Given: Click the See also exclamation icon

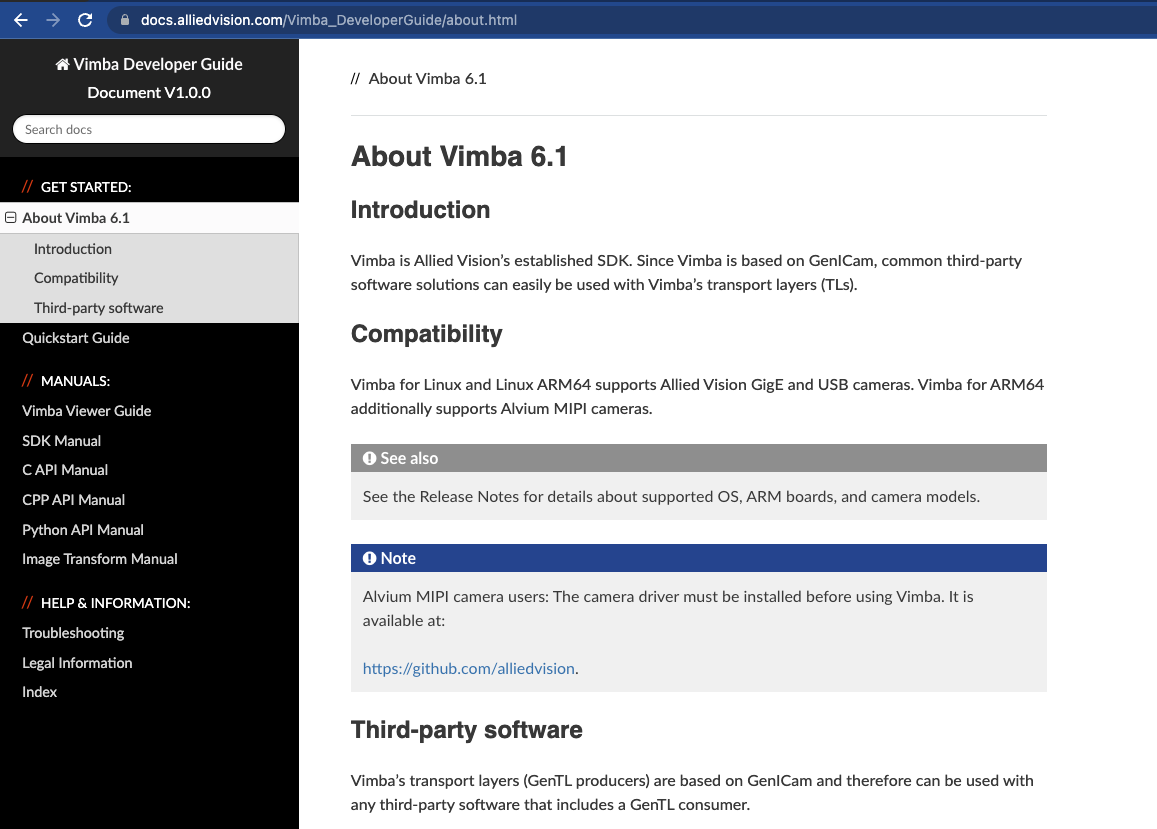Looking at the screenshot, I should (x=370, y=458).
